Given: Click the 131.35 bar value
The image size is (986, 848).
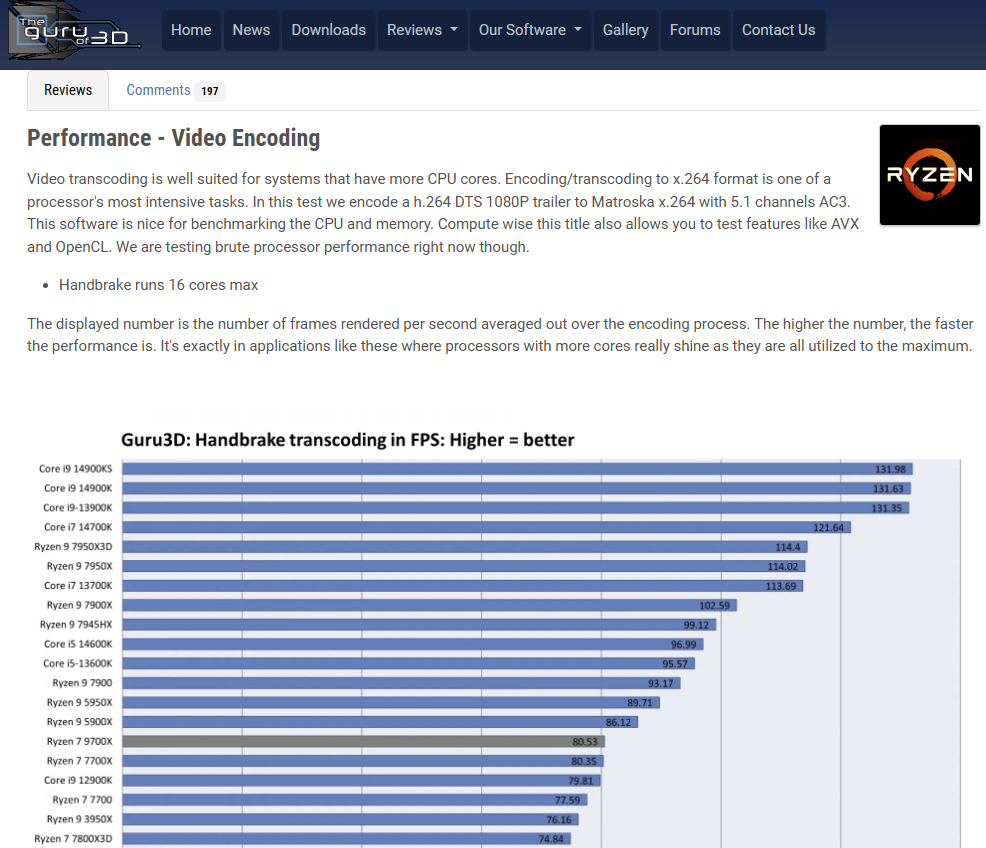Looking at the screenshot, I should [887, 509].
